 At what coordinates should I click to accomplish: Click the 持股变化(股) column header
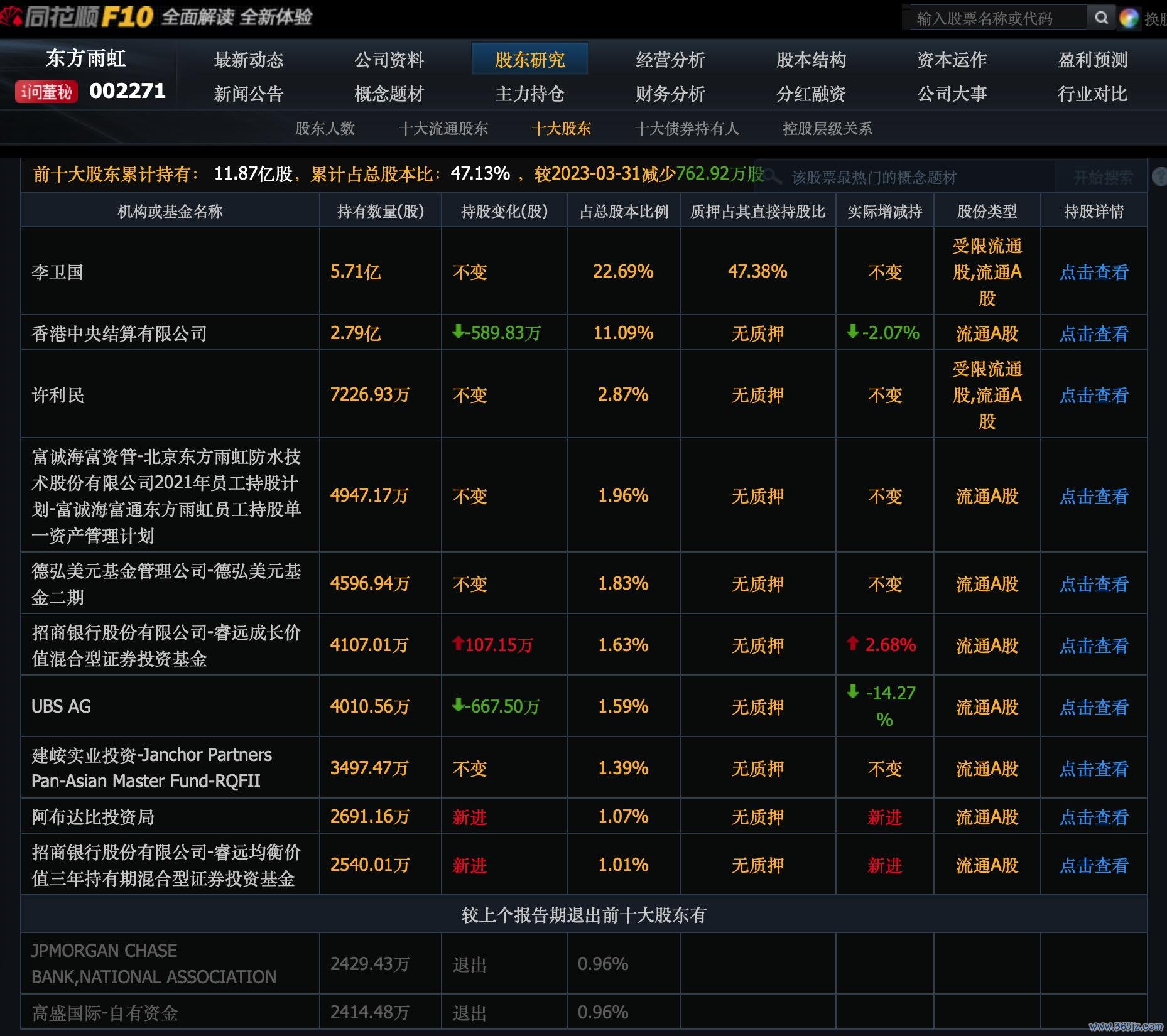point(504,212)
